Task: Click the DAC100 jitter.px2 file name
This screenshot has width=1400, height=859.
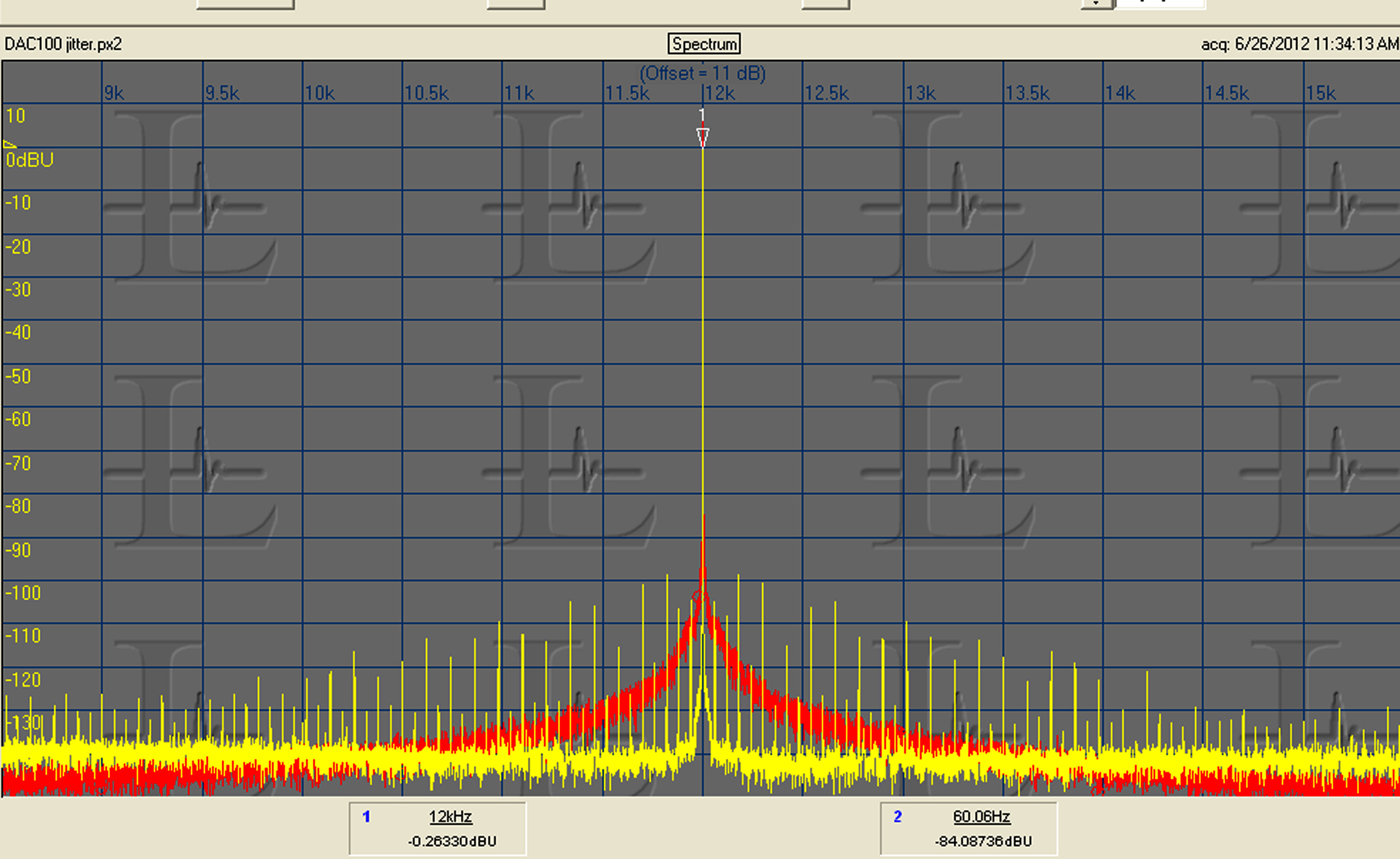Action: click(63, 44)
